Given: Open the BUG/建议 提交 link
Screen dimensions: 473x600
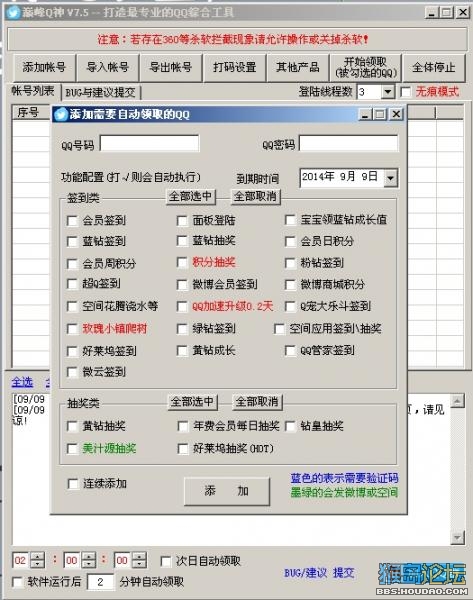Looking at the screenshot, I should point(319,573).
